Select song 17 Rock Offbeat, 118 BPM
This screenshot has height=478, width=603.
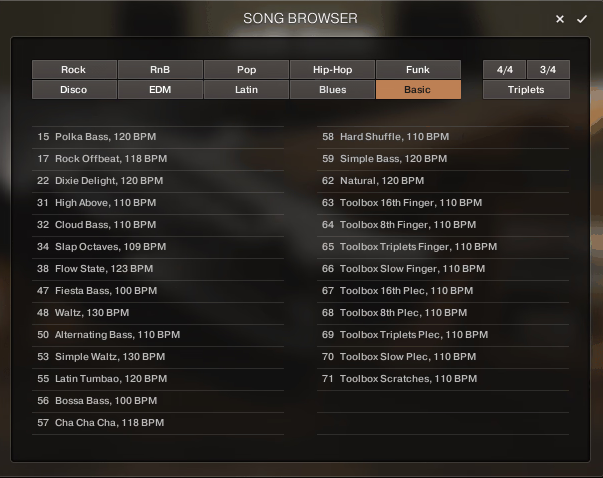pyautogui.click(x=158, y=159)
